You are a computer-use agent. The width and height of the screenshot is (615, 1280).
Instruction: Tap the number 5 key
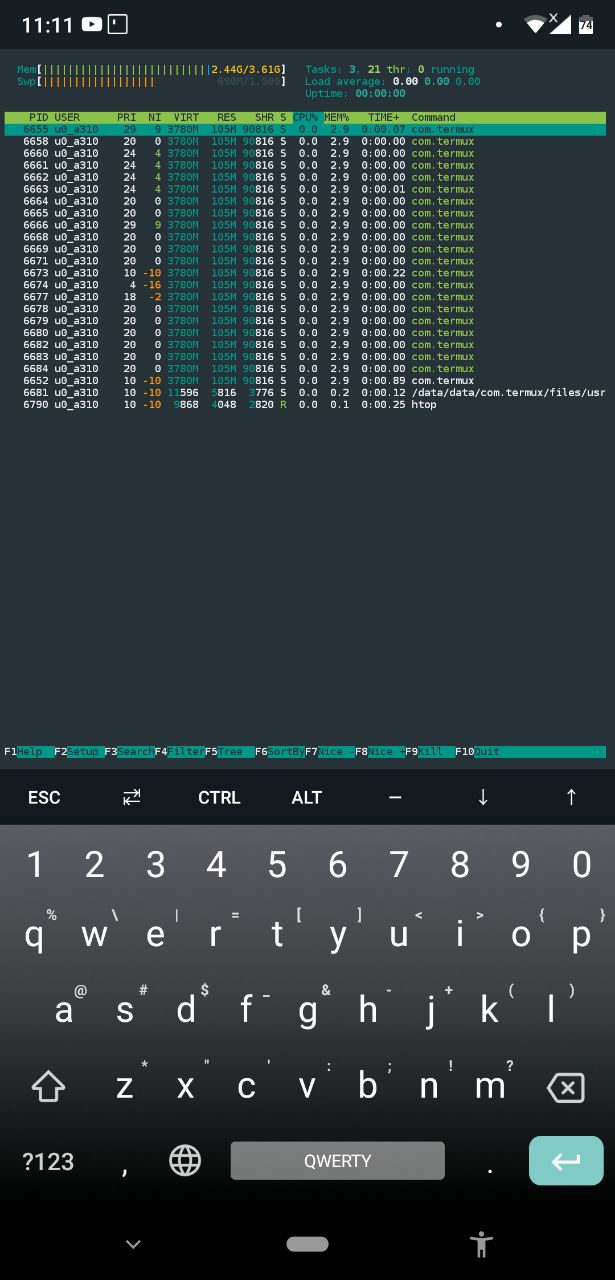(277, 865)
